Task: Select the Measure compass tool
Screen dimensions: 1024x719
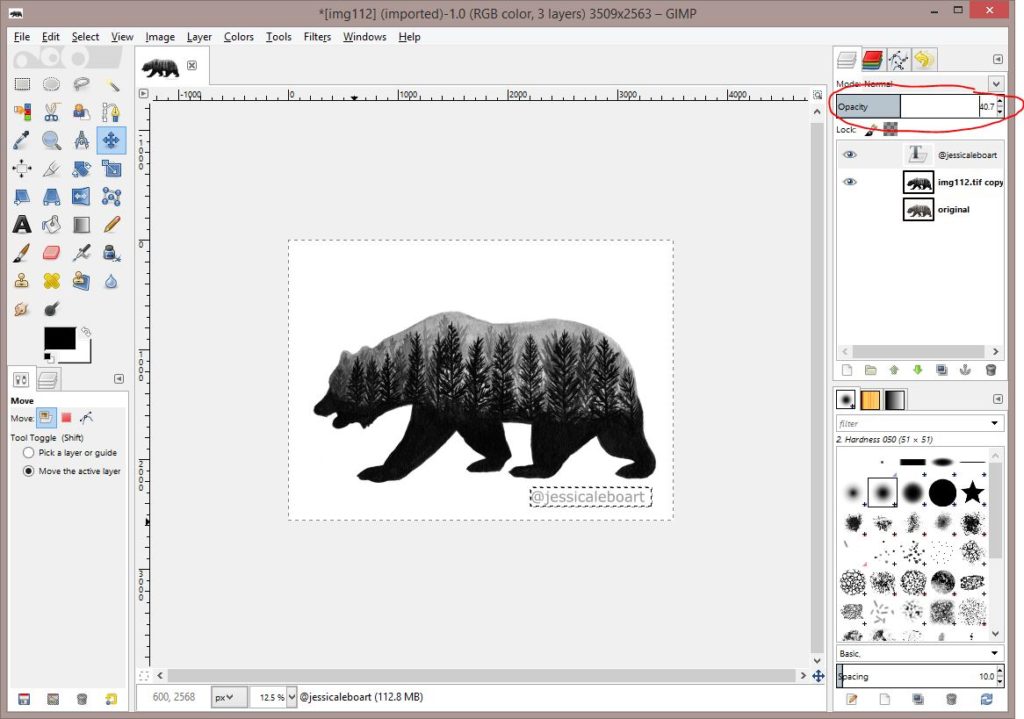Action: click(81, 140)
